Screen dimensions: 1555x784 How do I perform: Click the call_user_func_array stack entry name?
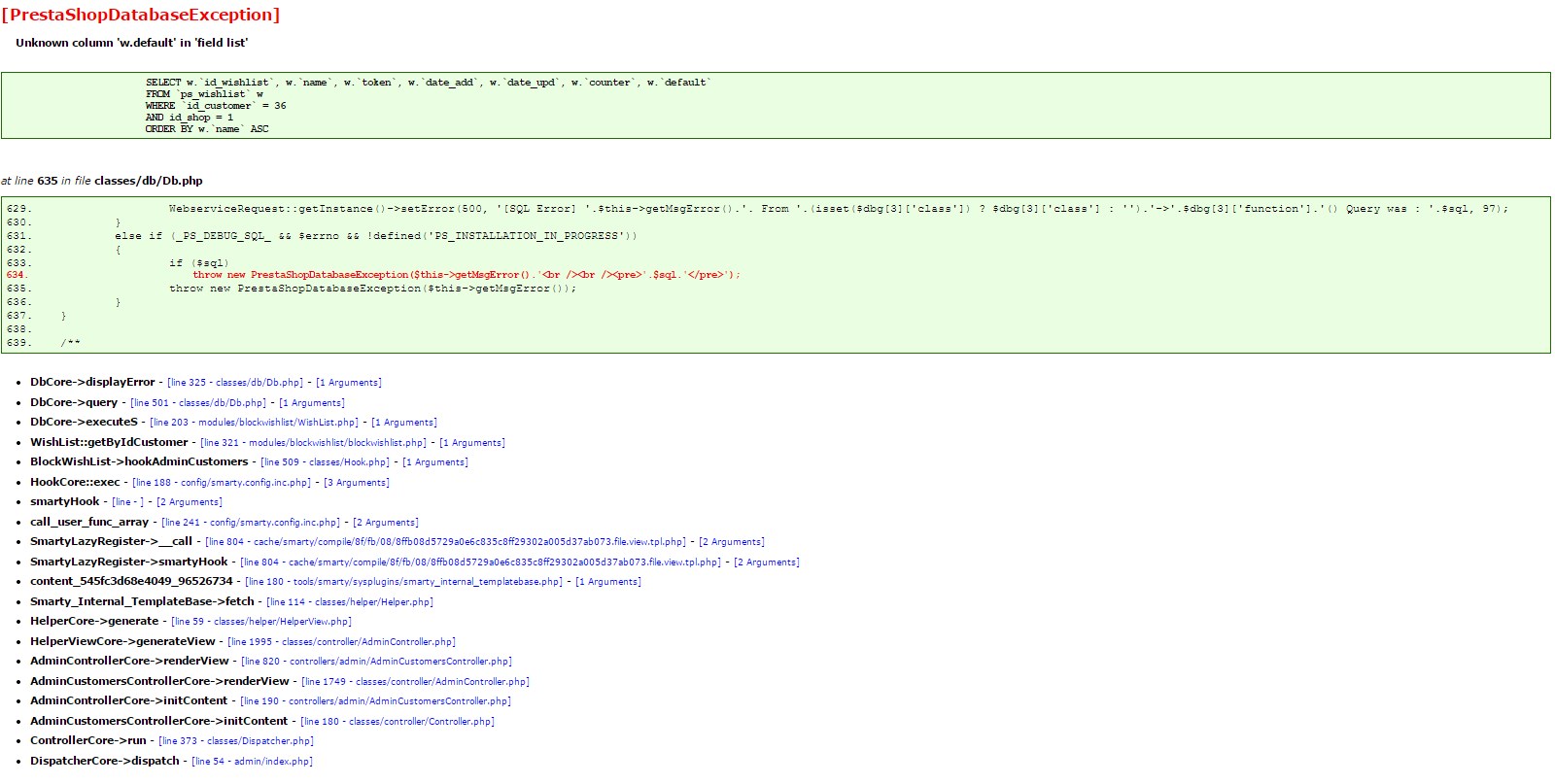[x=89, y=523]
